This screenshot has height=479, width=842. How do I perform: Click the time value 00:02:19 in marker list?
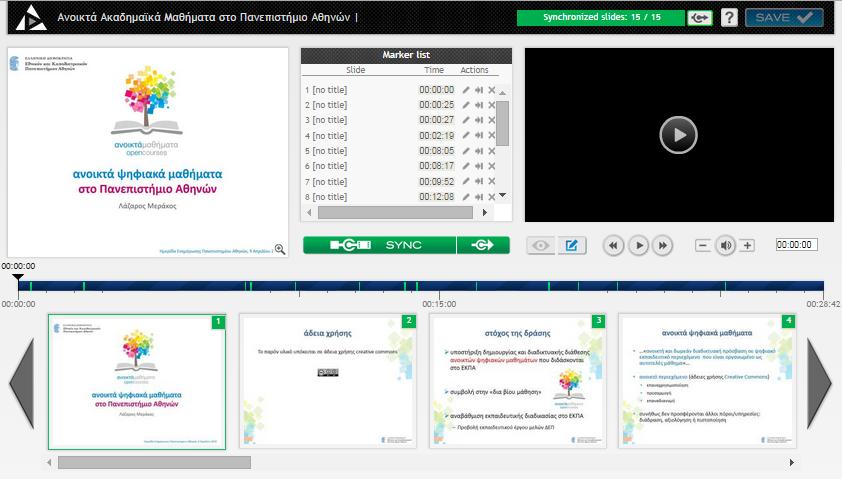point(437,136)
